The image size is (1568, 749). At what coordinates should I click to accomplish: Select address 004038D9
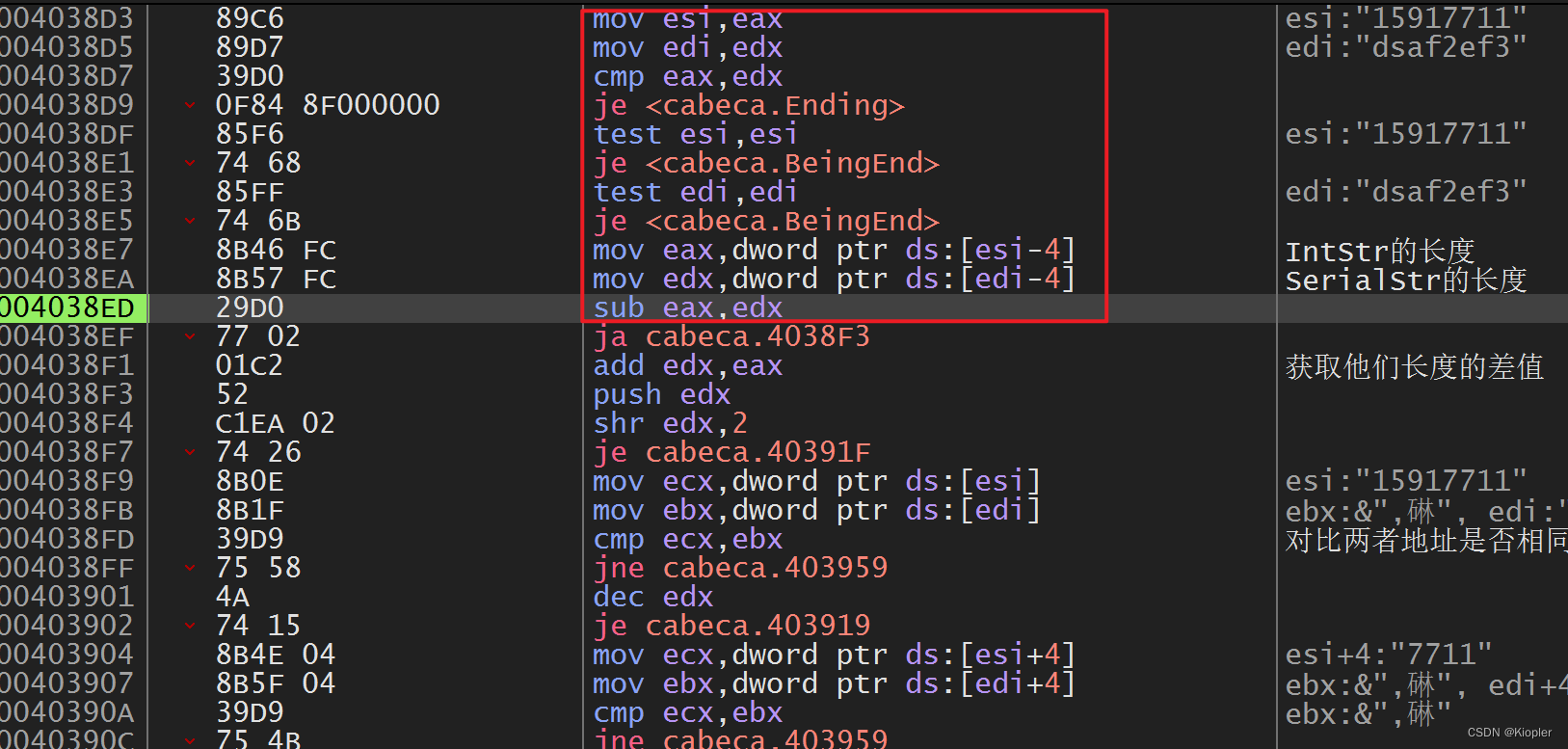pos(66,105)
